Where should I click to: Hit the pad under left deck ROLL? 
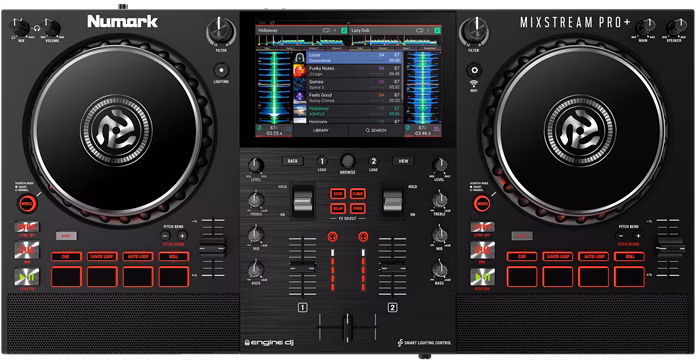click(x=174, y=277)
